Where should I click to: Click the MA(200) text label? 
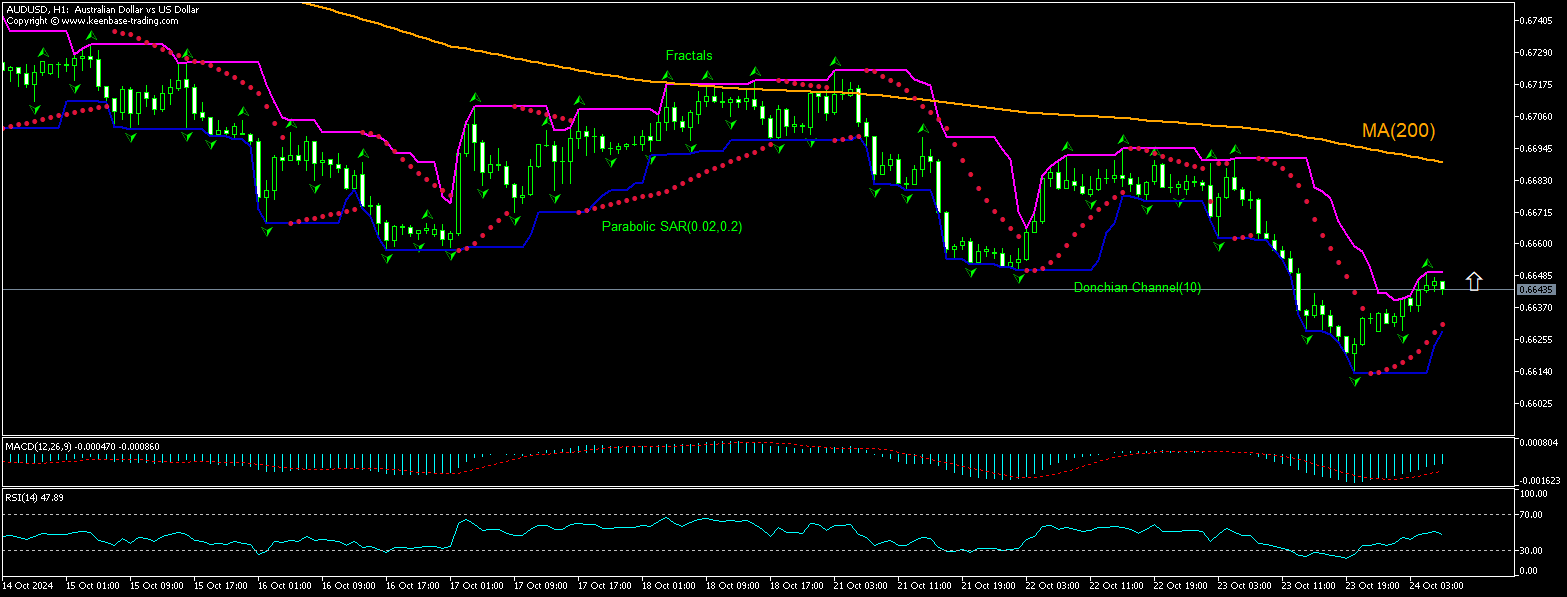point(1396,130)
